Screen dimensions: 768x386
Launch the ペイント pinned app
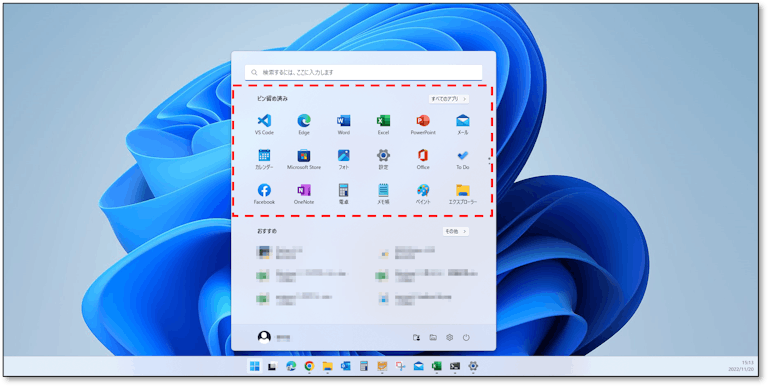click(x=423, y=194)
